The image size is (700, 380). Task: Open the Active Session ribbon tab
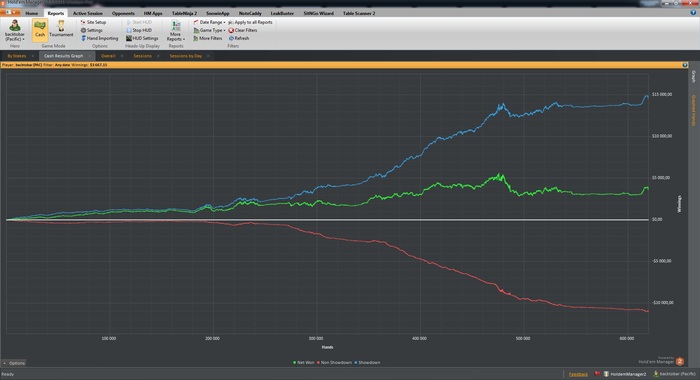[88, 13]
